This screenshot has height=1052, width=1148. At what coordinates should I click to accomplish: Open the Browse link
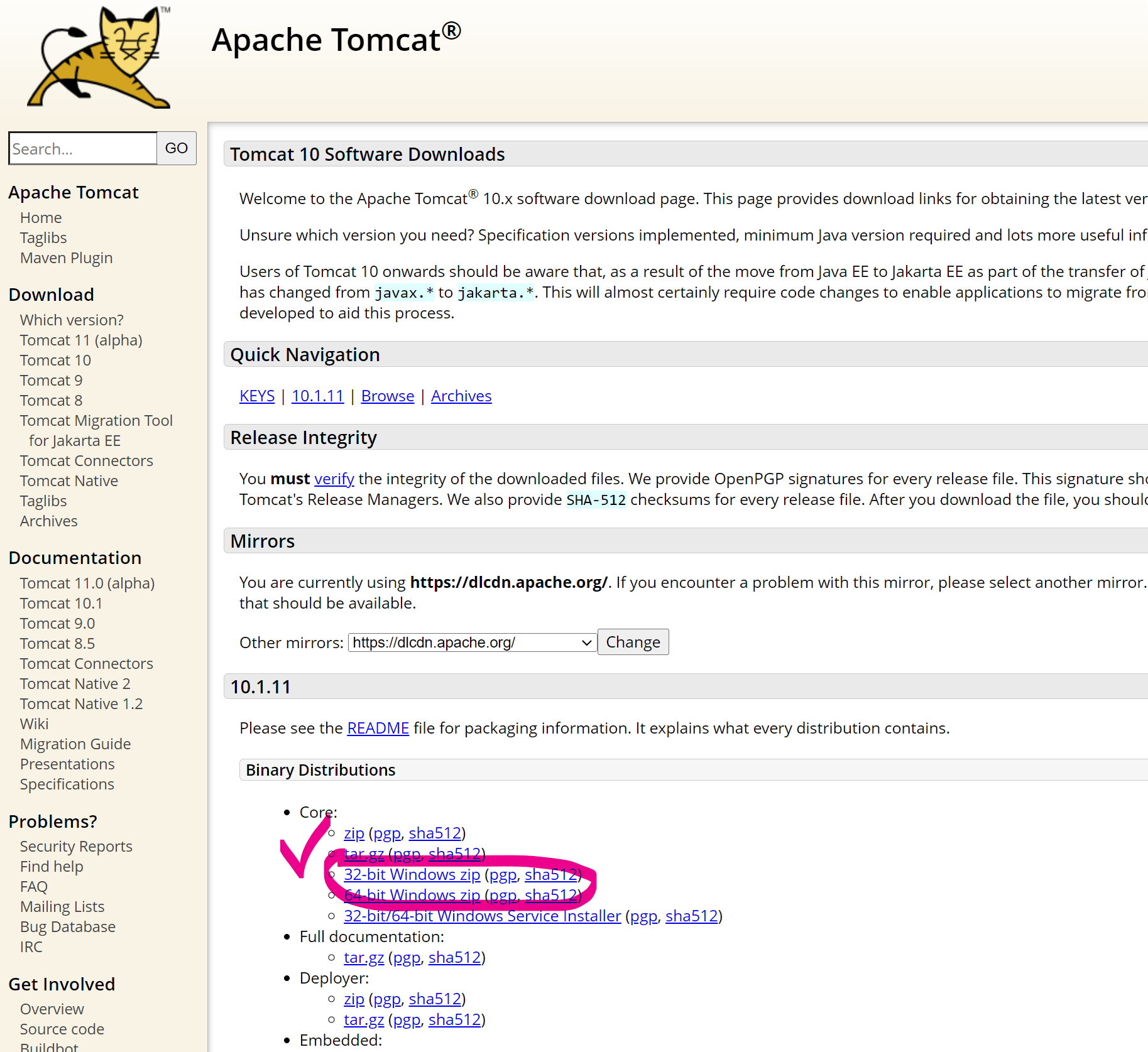[x=388, y=396]
